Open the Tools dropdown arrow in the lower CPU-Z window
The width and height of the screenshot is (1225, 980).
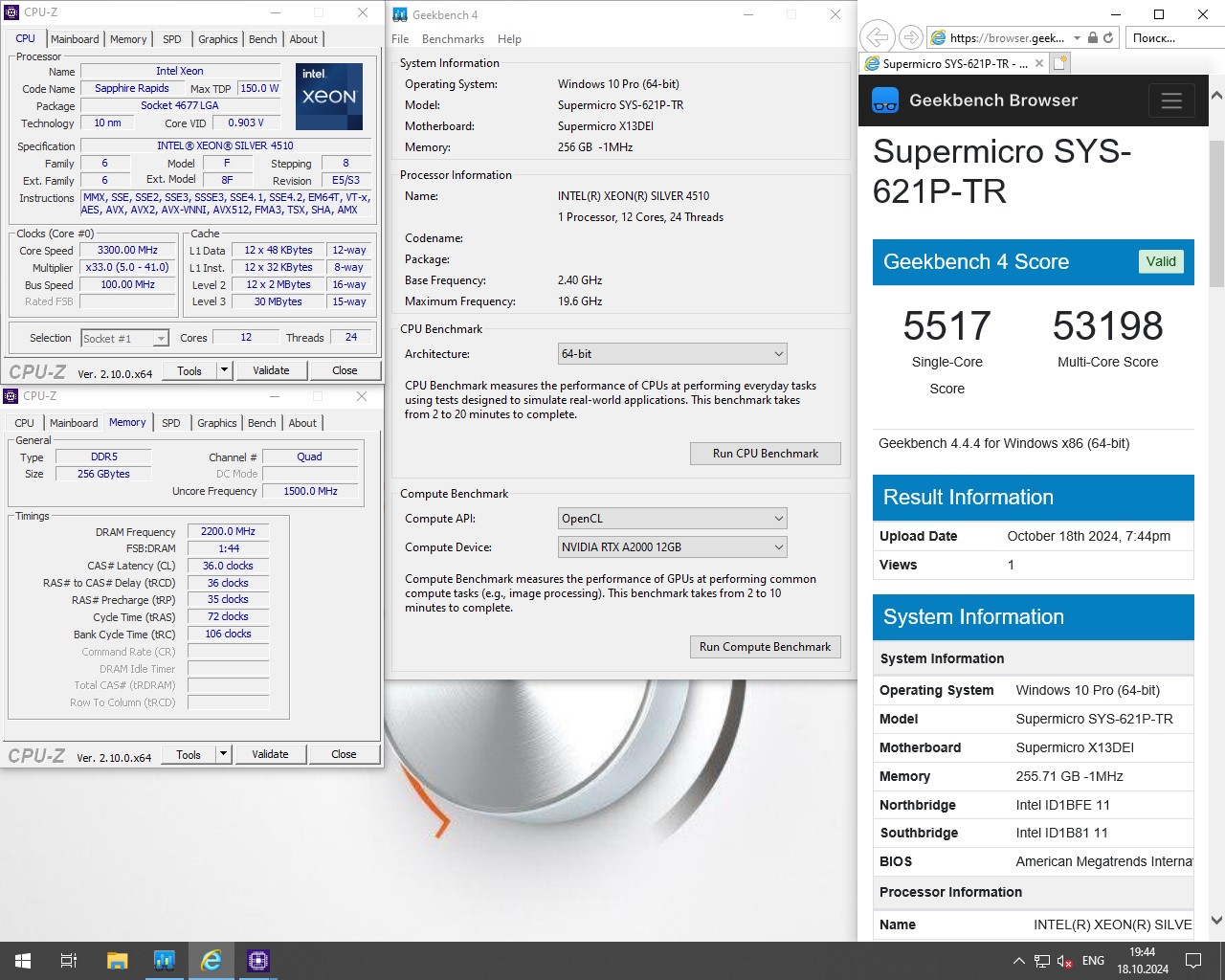[x=223, y=754]
